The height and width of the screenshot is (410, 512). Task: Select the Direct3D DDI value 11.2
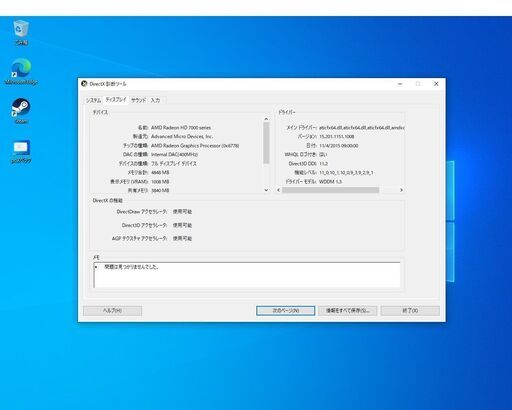[x=323, y=164]
